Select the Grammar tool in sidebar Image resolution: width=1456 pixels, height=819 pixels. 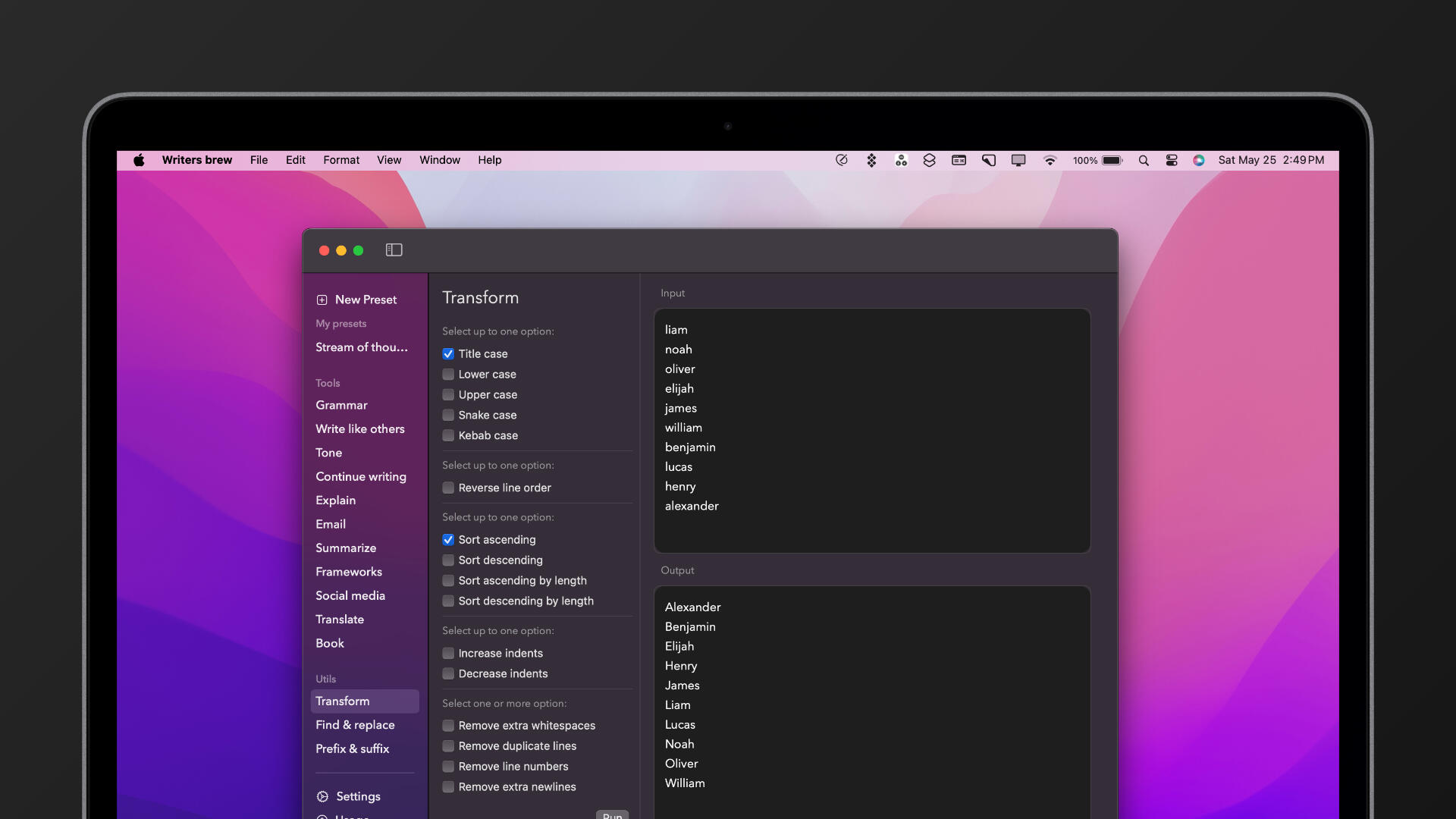(x=341, y=406)
